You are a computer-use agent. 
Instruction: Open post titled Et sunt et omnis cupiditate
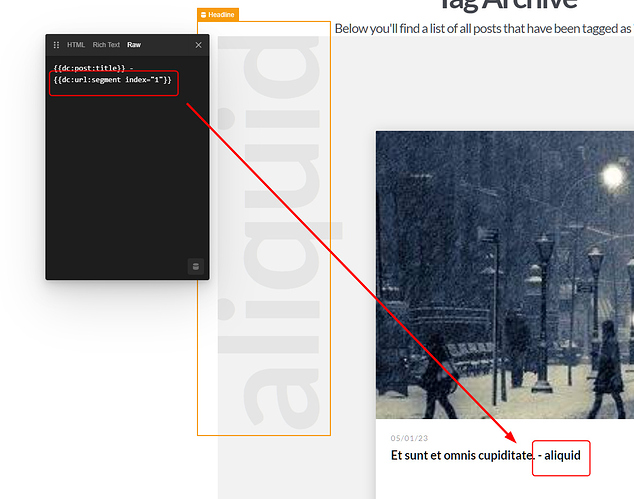pos(458,455)
